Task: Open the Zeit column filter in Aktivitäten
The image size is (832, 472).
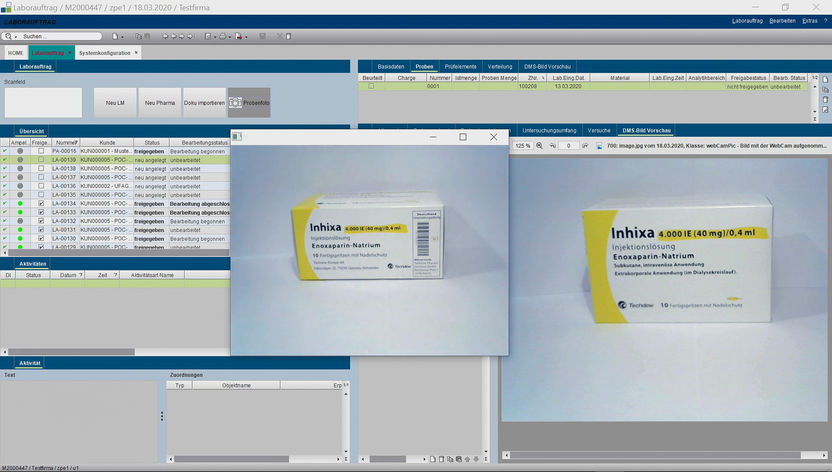Action: (115, 275)
